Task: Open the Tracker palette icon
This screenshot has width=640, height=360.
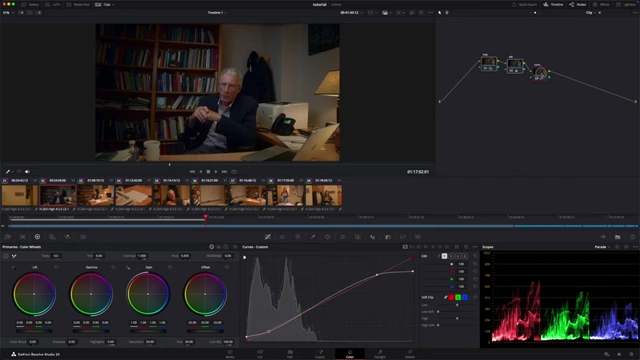Action: 342,237
